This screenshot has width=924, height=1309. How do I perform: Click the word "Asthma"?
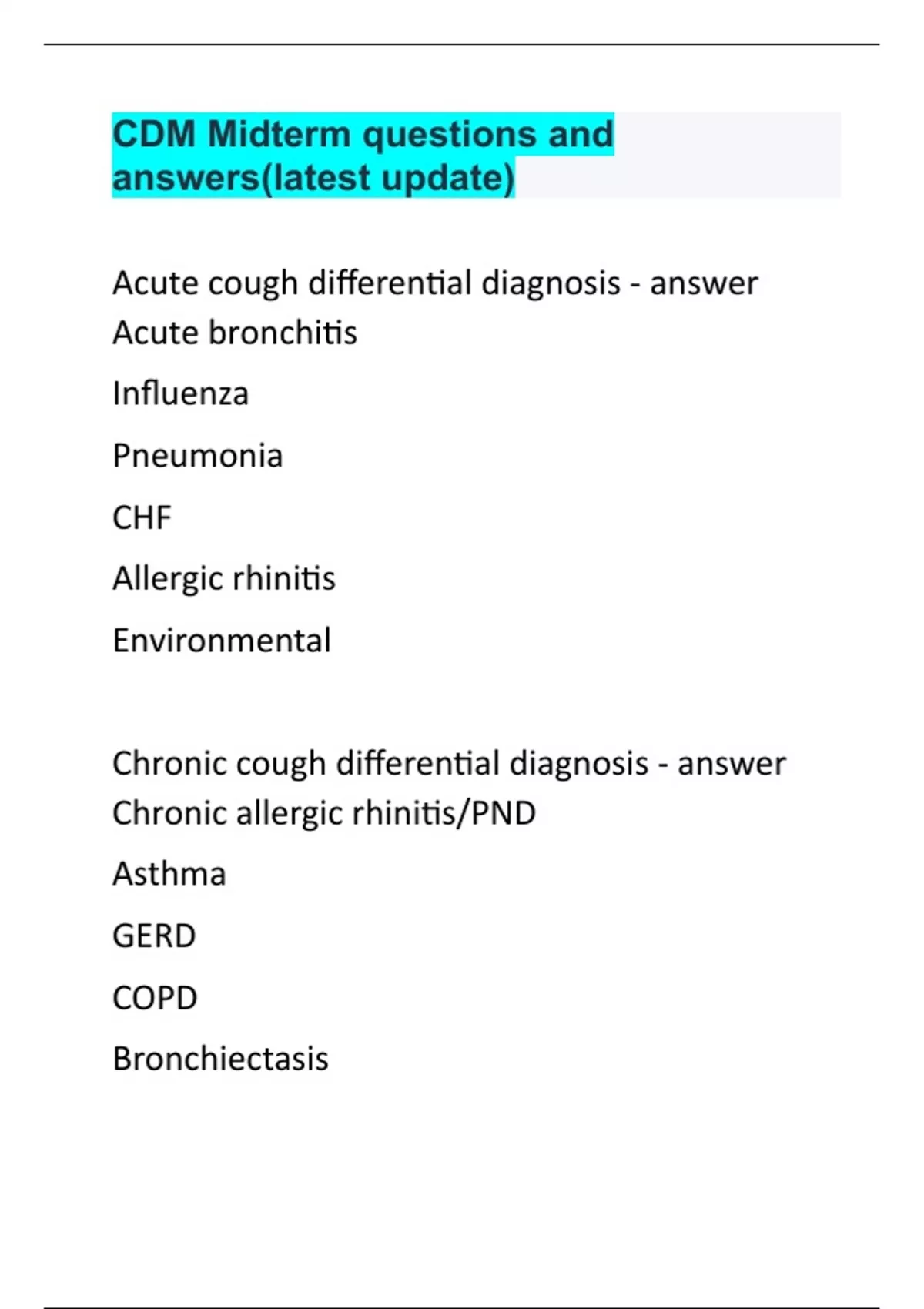click(169, 874)
